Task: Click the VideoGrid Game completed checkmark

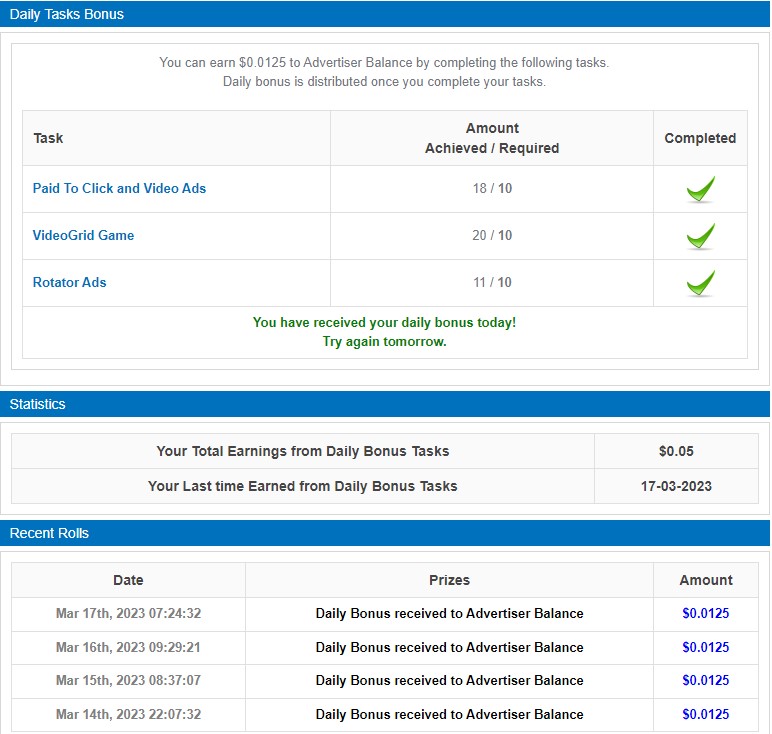Action: 700,236
